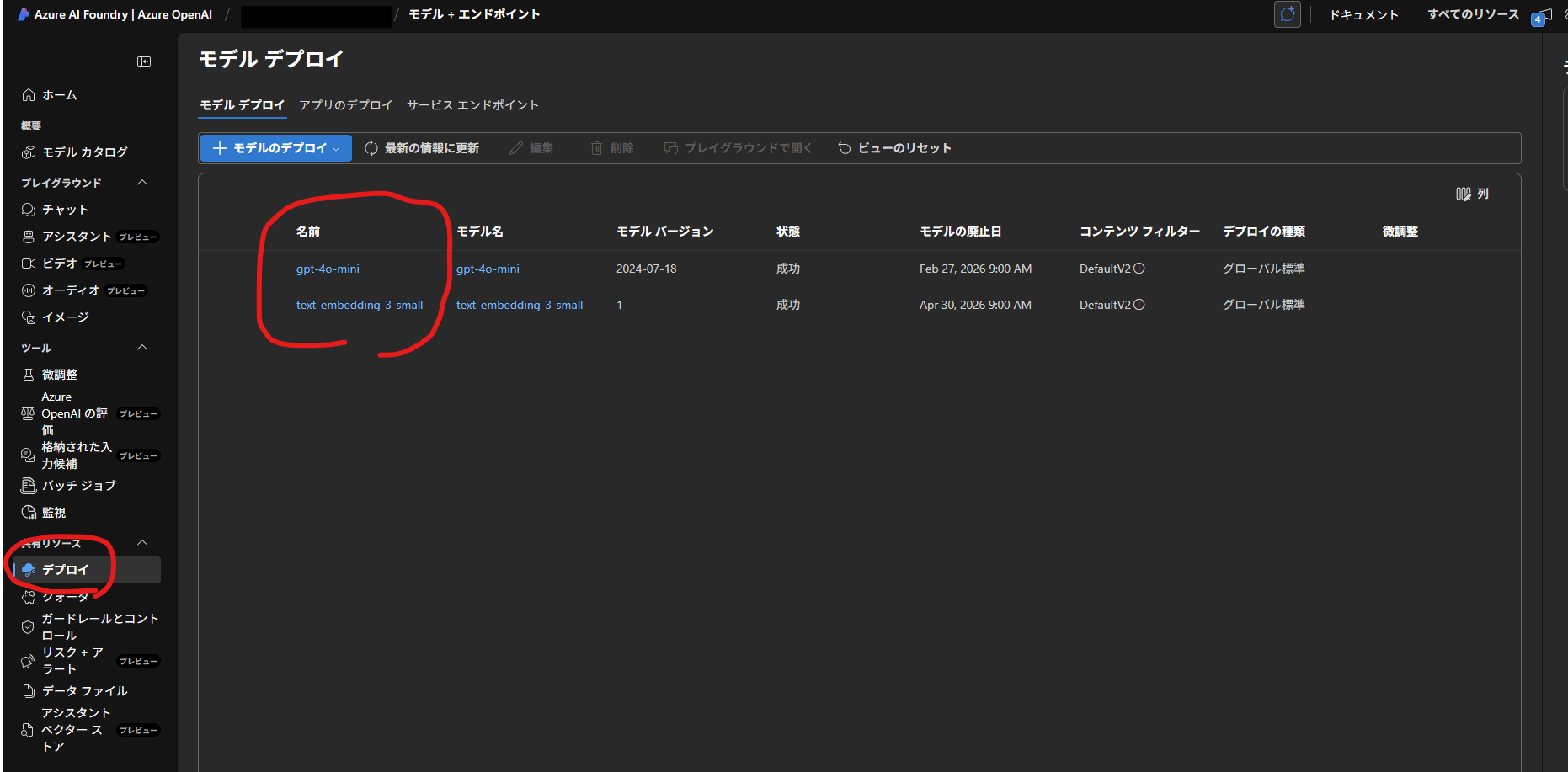Open the text-embedding-3-small deployment name link

coord(360,306)
